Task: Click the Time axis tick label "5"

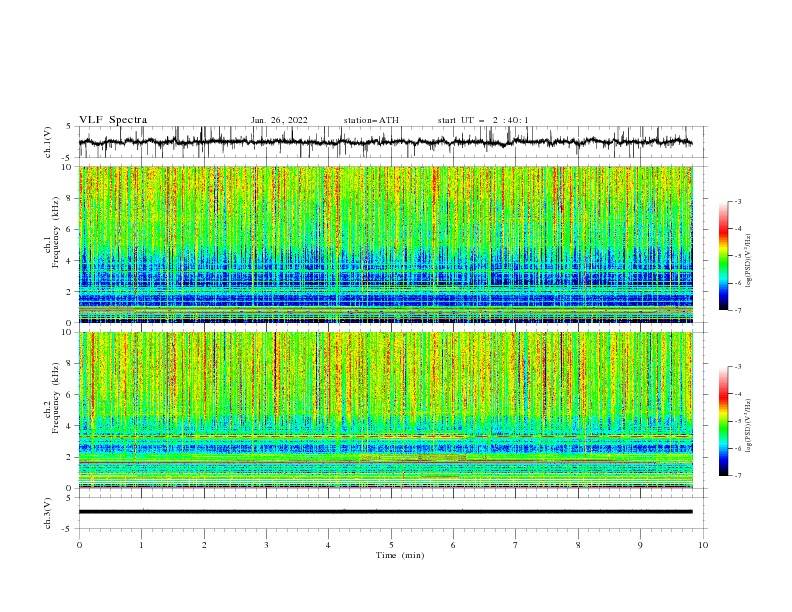Action: tap(391, 545)
